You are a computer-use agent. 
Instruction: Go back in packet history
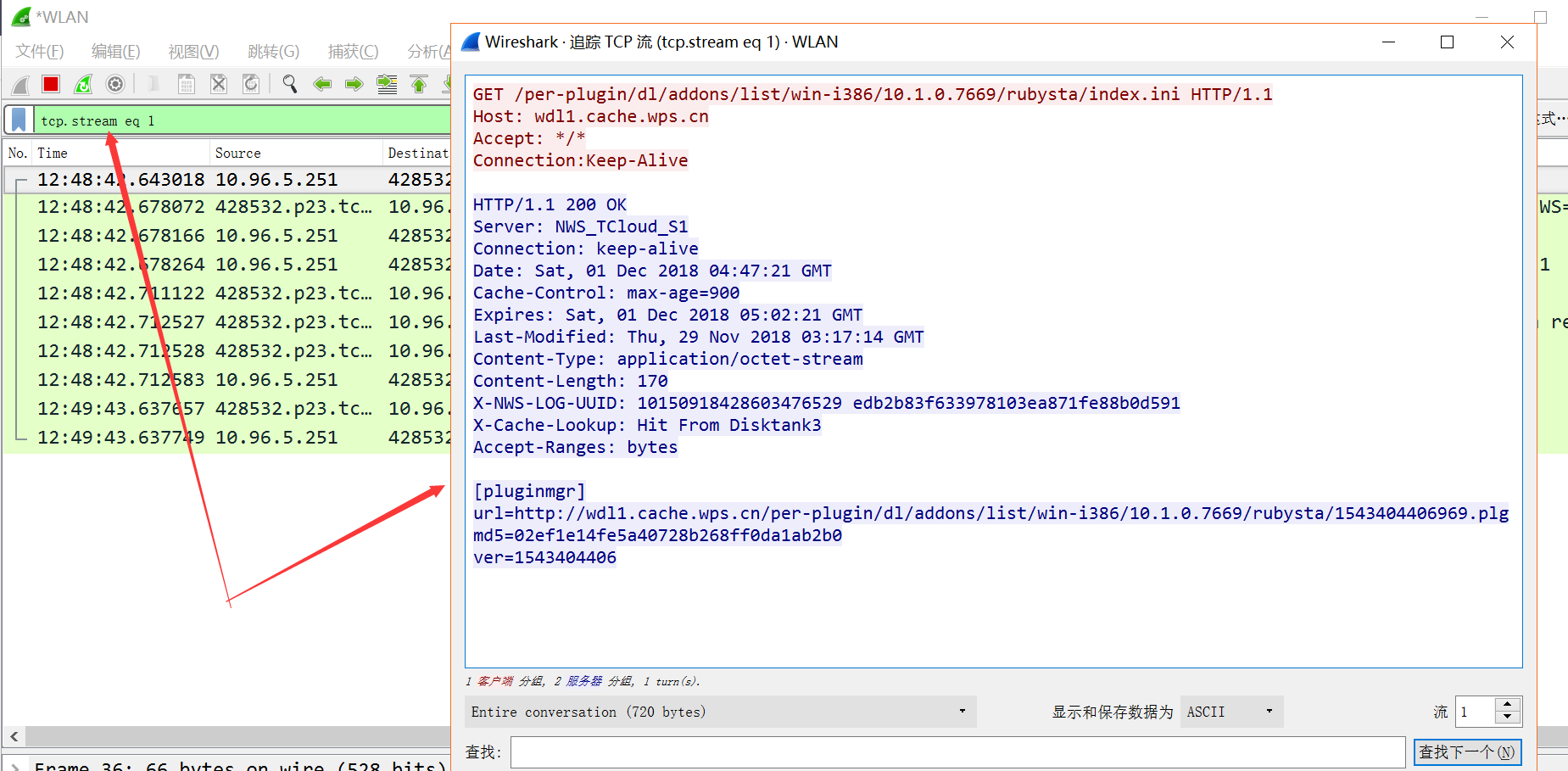pyautogui.click(x=322, y=84)
